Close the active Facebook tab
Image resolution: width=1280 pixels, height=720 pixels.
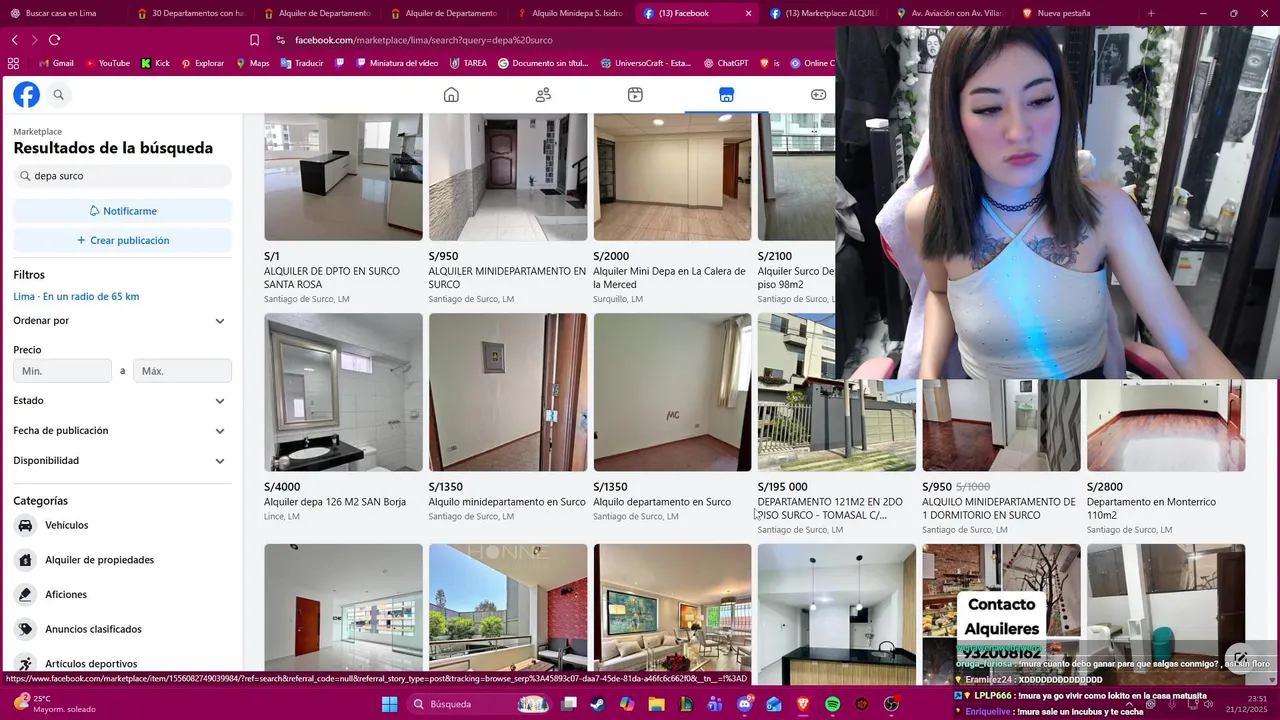(748, 13)
